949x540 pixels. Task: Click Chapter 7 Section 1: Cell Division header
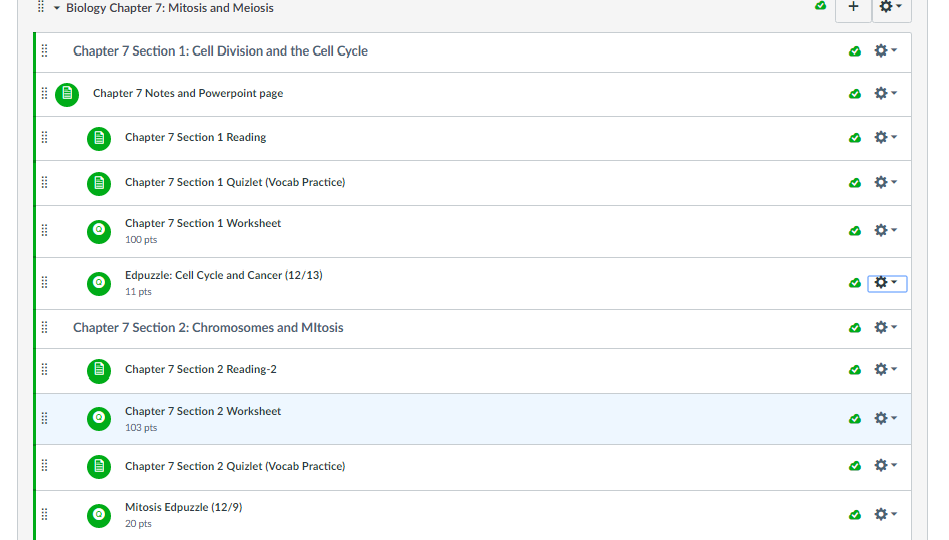[220, 51]
